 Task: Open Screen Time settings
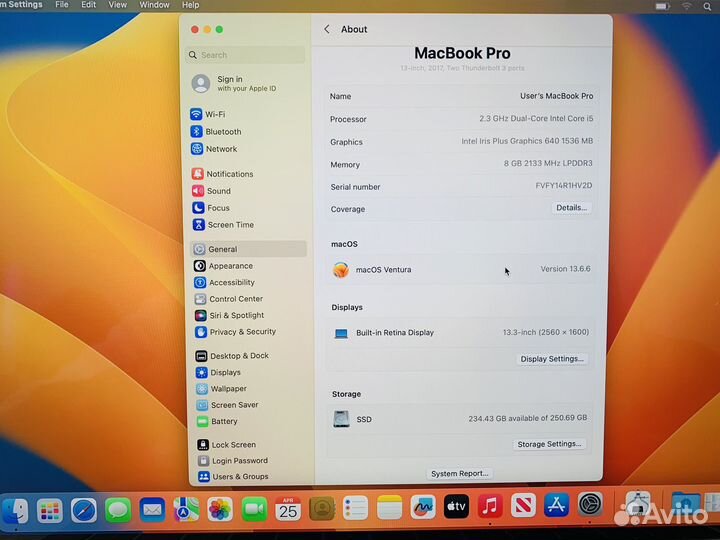click(223, 225)
